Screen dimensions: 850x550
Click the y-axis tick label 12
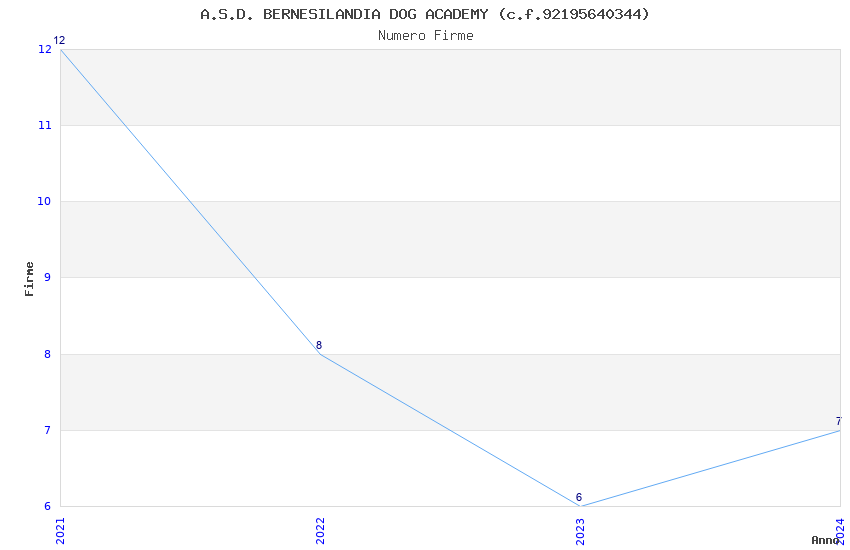(44, 49)
